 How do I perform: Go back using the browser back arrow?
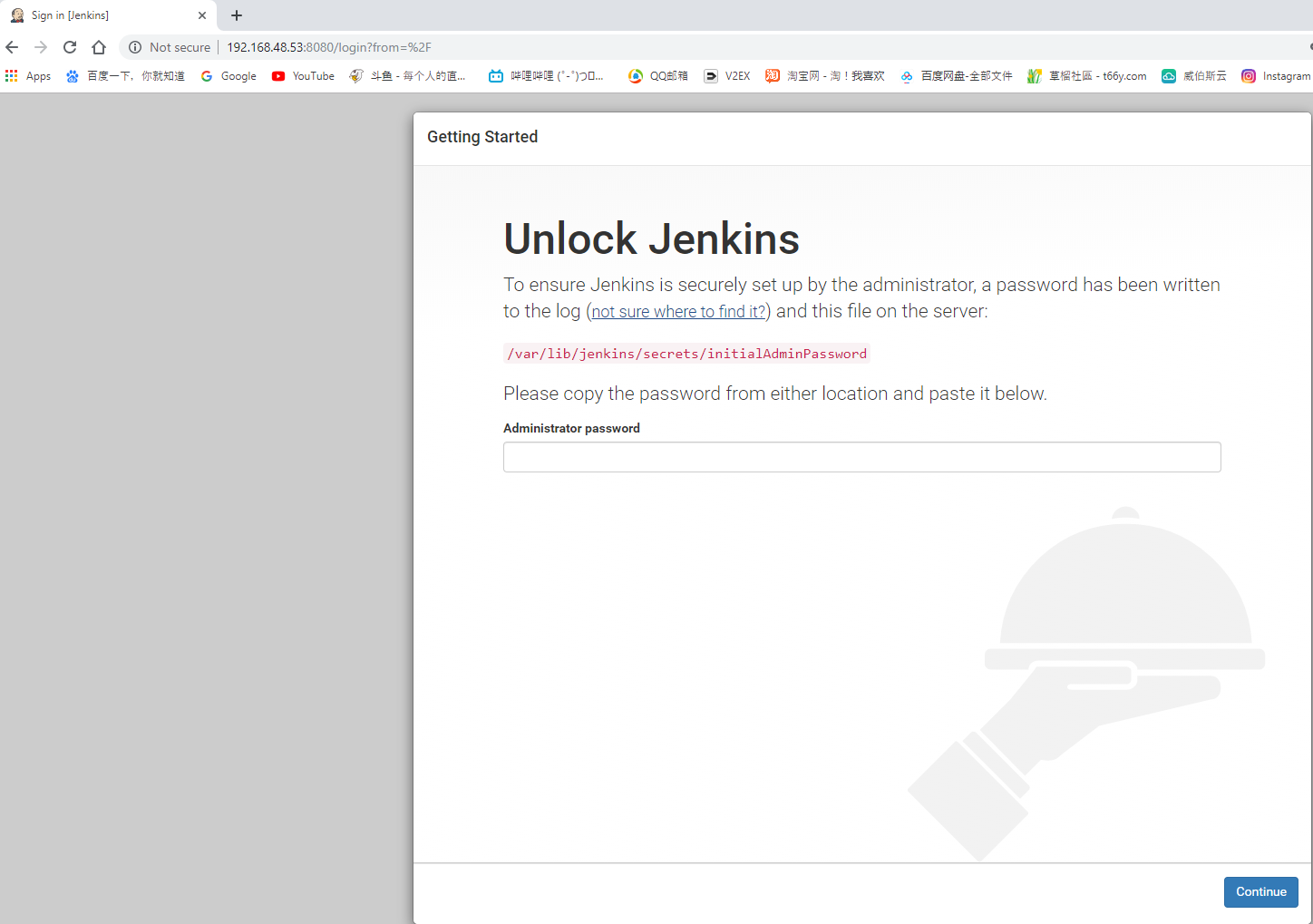12,47
